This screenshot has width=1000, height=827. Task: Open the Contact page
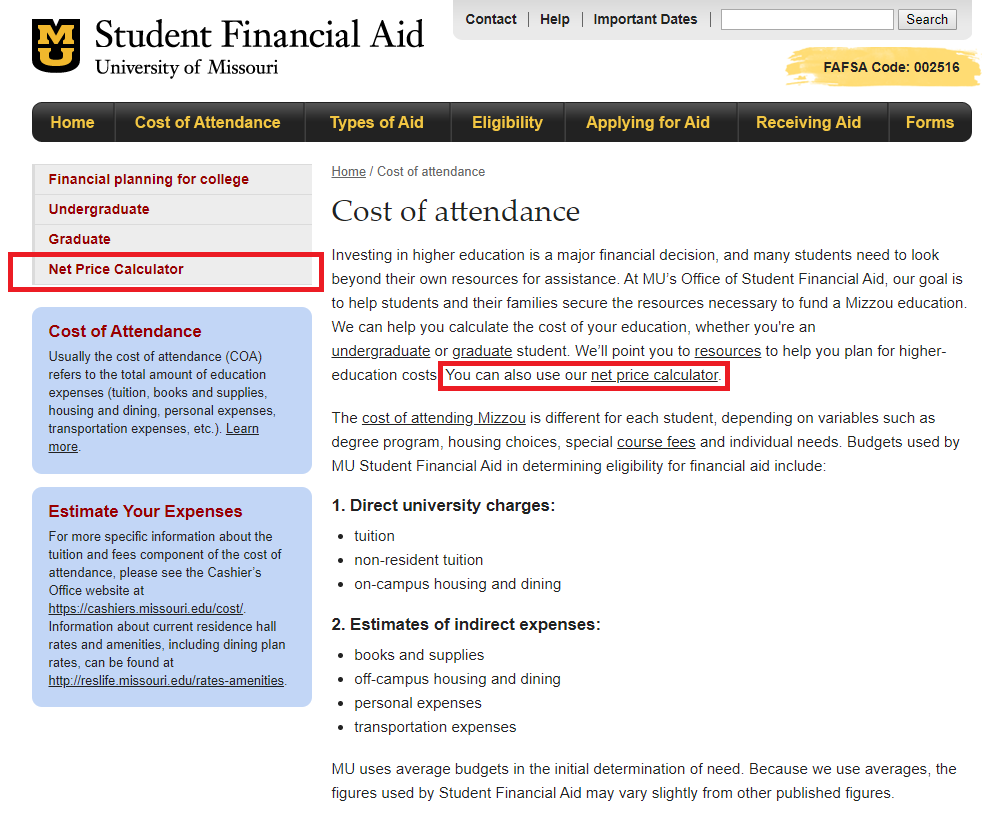click(x=490, y=19)
